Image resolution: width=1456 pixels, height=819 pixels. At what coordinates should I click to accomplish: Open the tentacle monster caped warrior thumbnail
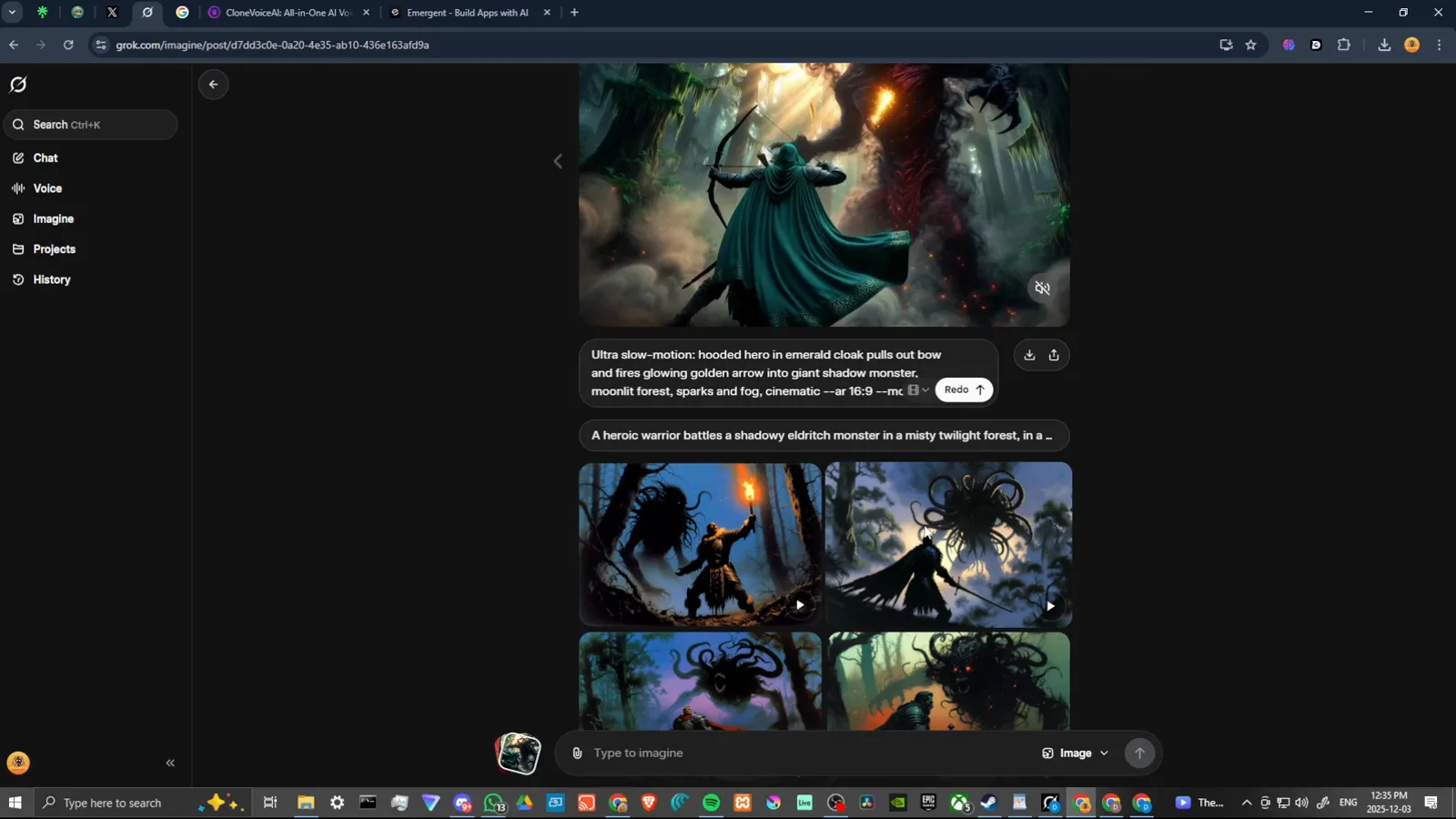click(948, 544)
